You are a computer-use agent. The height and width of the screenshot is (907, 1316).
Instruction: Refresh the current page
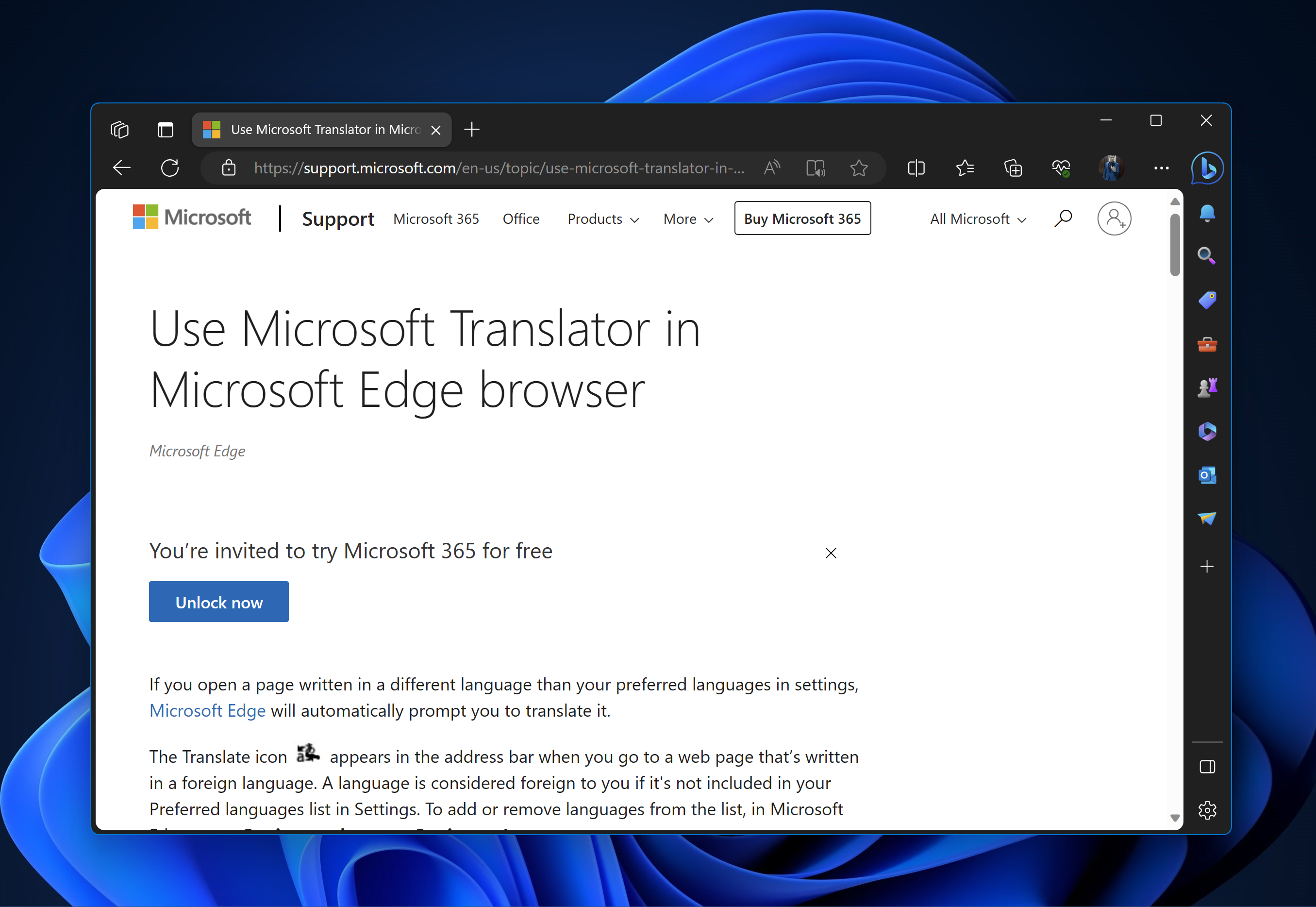170,168
